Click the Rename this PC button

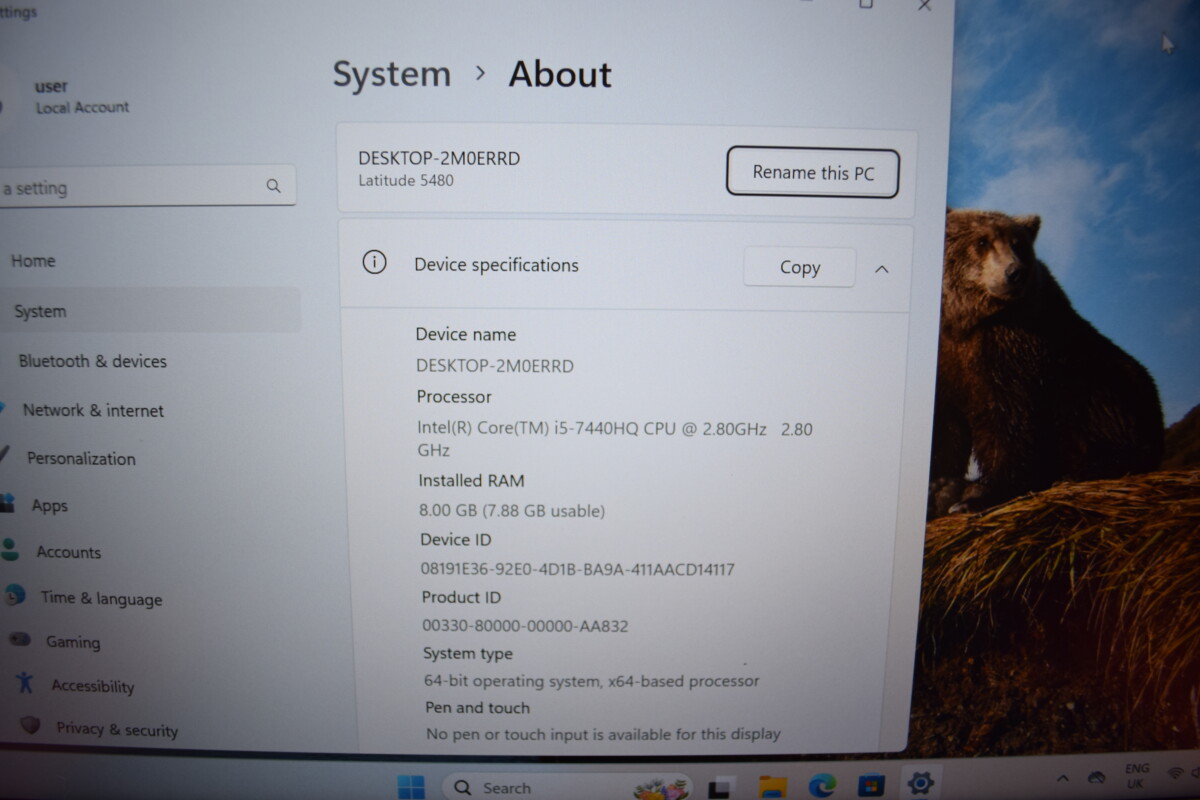click(813, 173)
